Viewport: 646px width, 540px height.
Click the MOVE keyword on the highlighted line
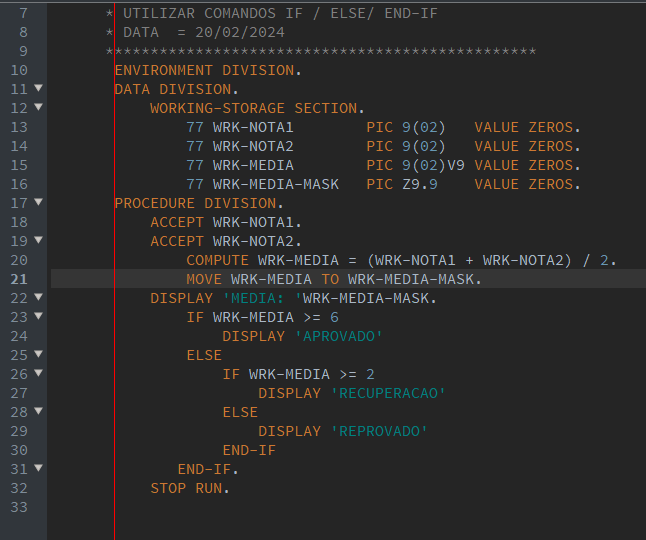point(204,279)
